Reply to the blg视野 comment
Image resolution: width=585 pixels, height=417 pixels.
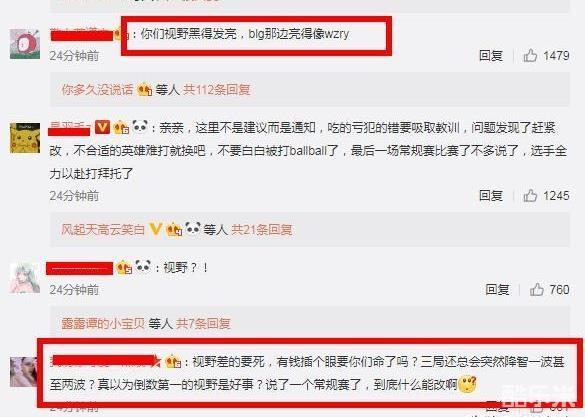tap(491, 56)
